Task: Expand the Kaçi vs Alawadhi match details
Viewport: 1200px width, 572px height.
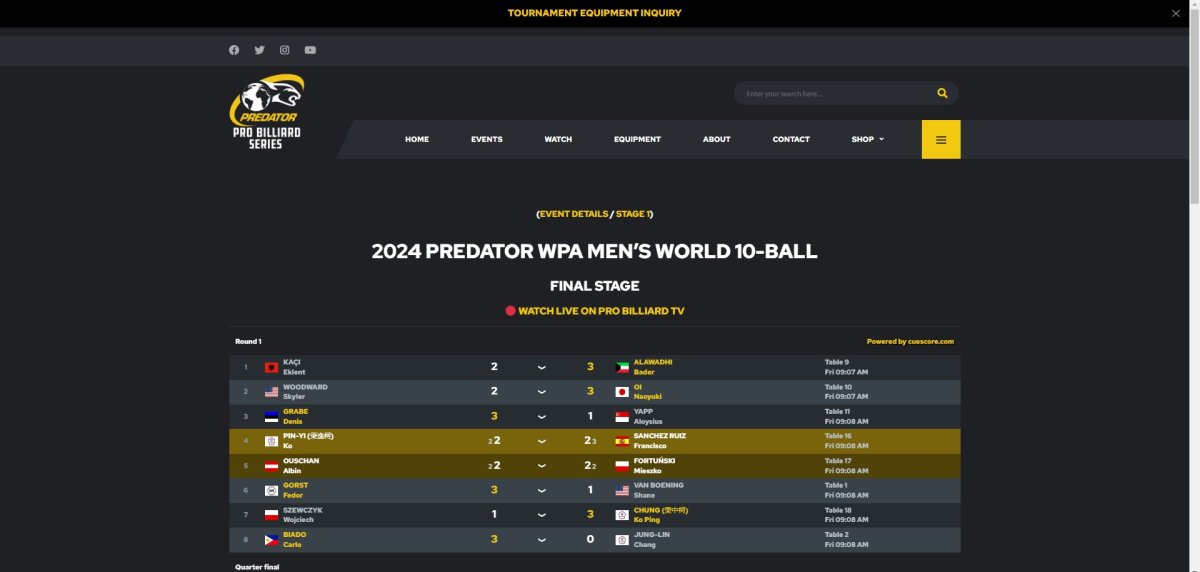Action: point(541,367)
